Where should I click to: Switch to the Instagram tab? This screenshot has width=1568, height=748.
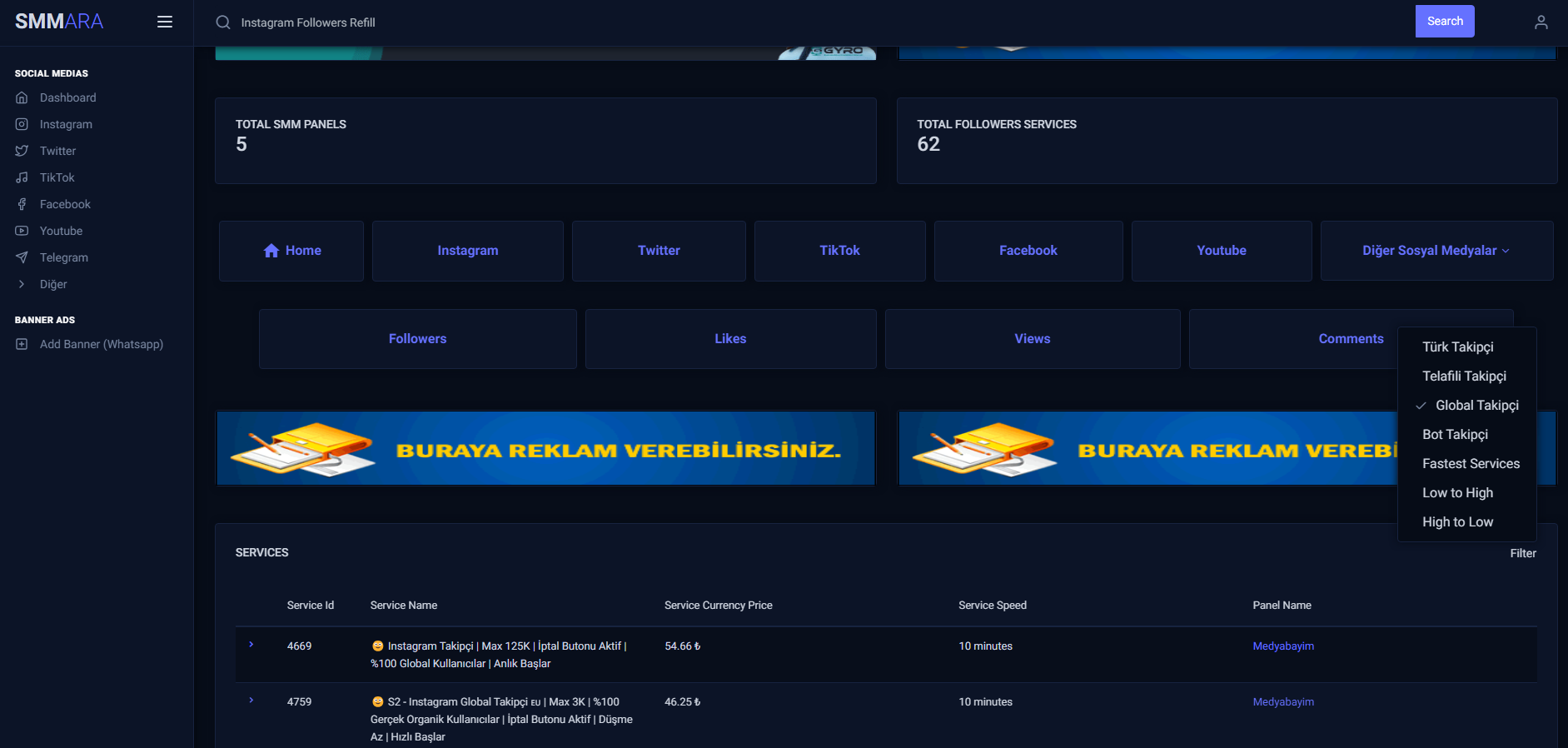coord(468,251)
